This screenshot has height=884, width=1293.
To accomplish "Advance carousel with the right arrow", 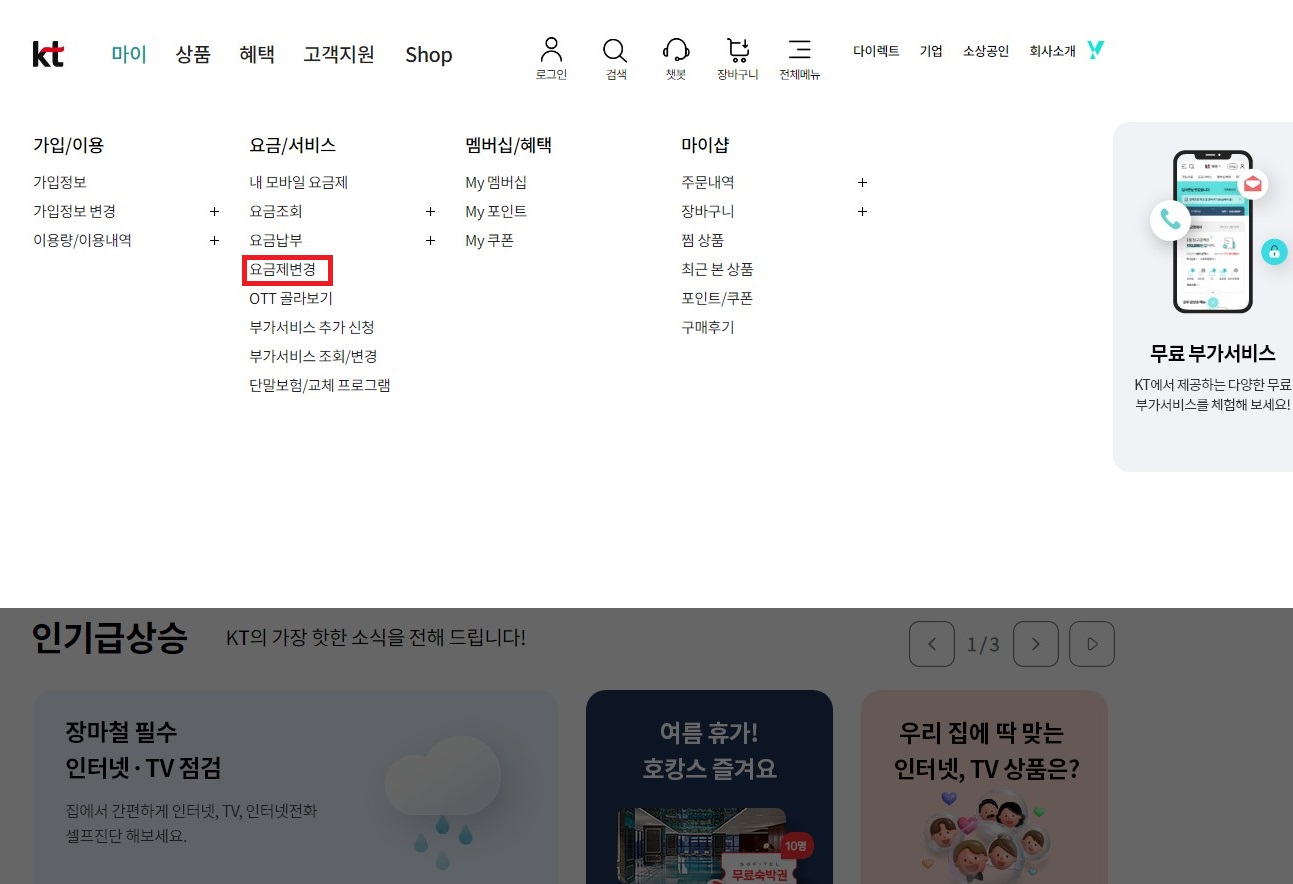I will click(x=1036, y=644).
